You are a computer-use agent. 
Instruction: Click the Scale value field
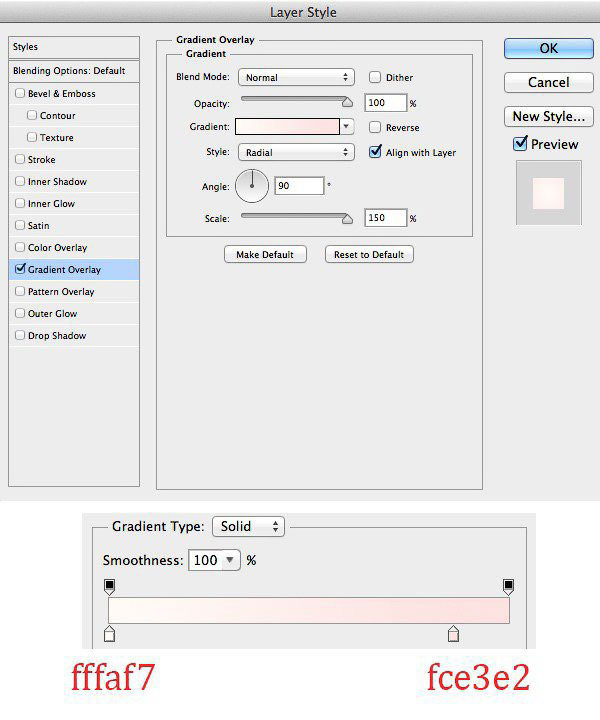point(385,218)
